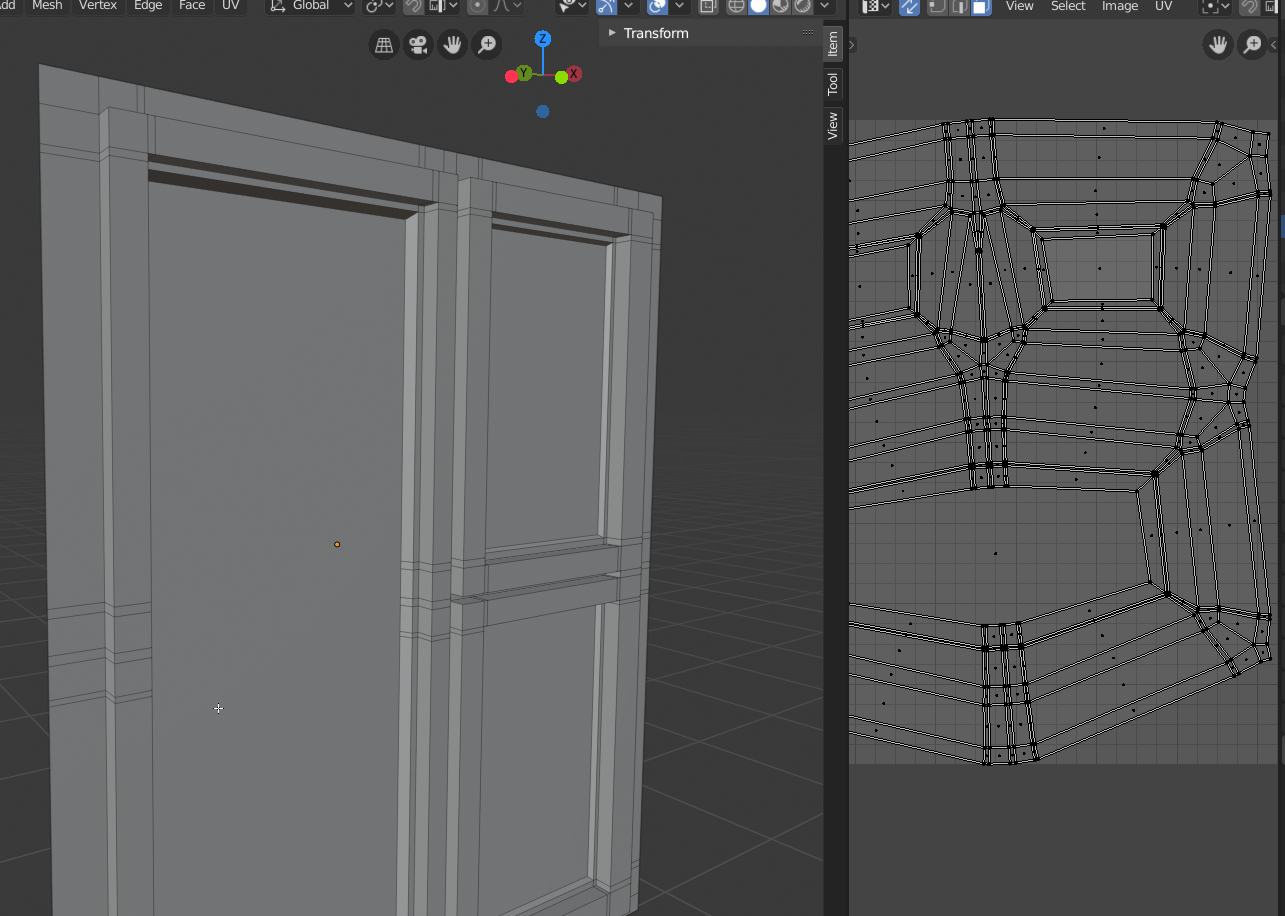The height and width of the screenshot is (916, 1285).
Task: Open the Face menu
Action: 192,6
